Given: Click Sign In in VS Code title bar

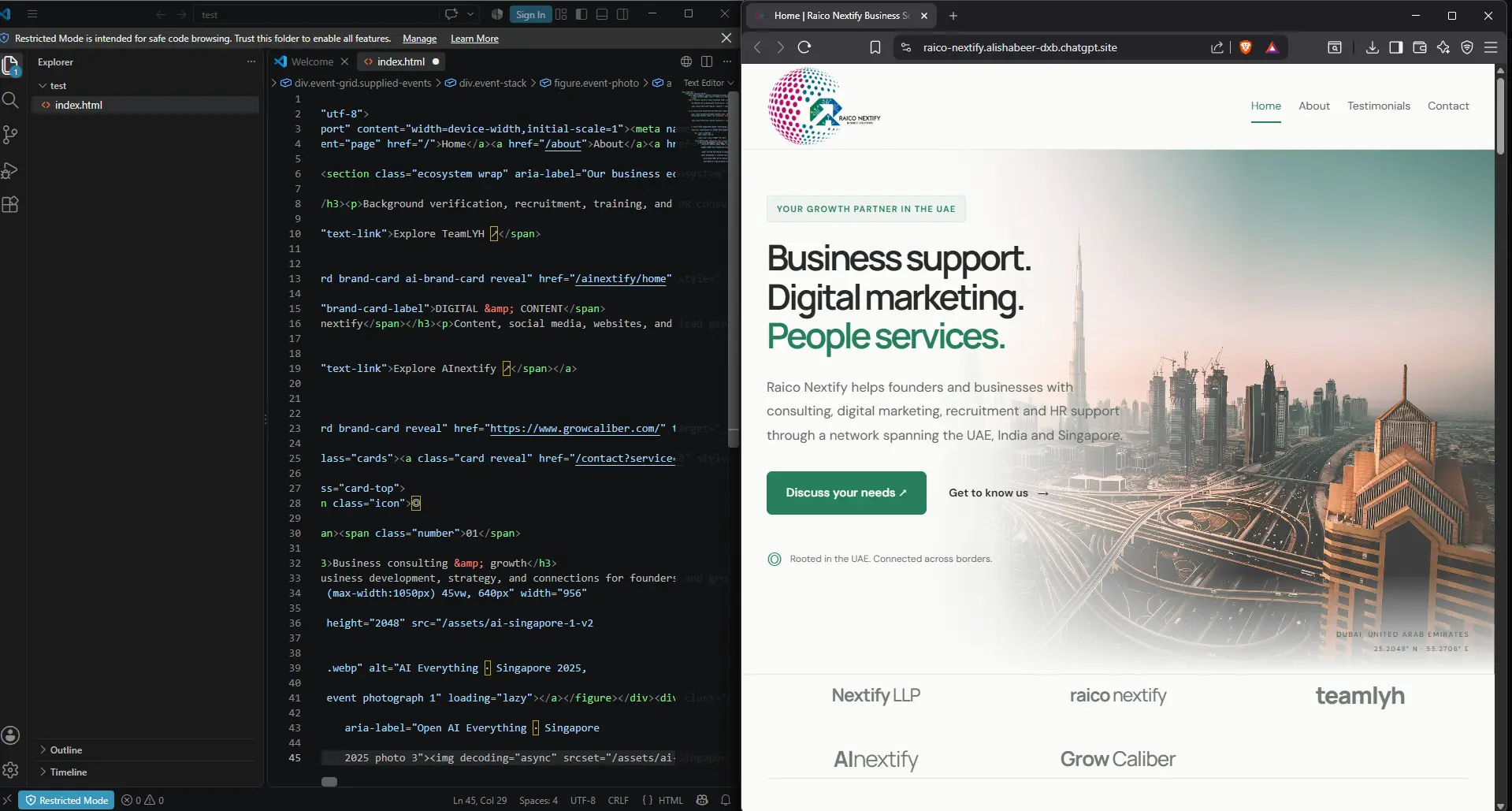Looking at the screenshot, I should pyautogui.click(x=530, y=14).
